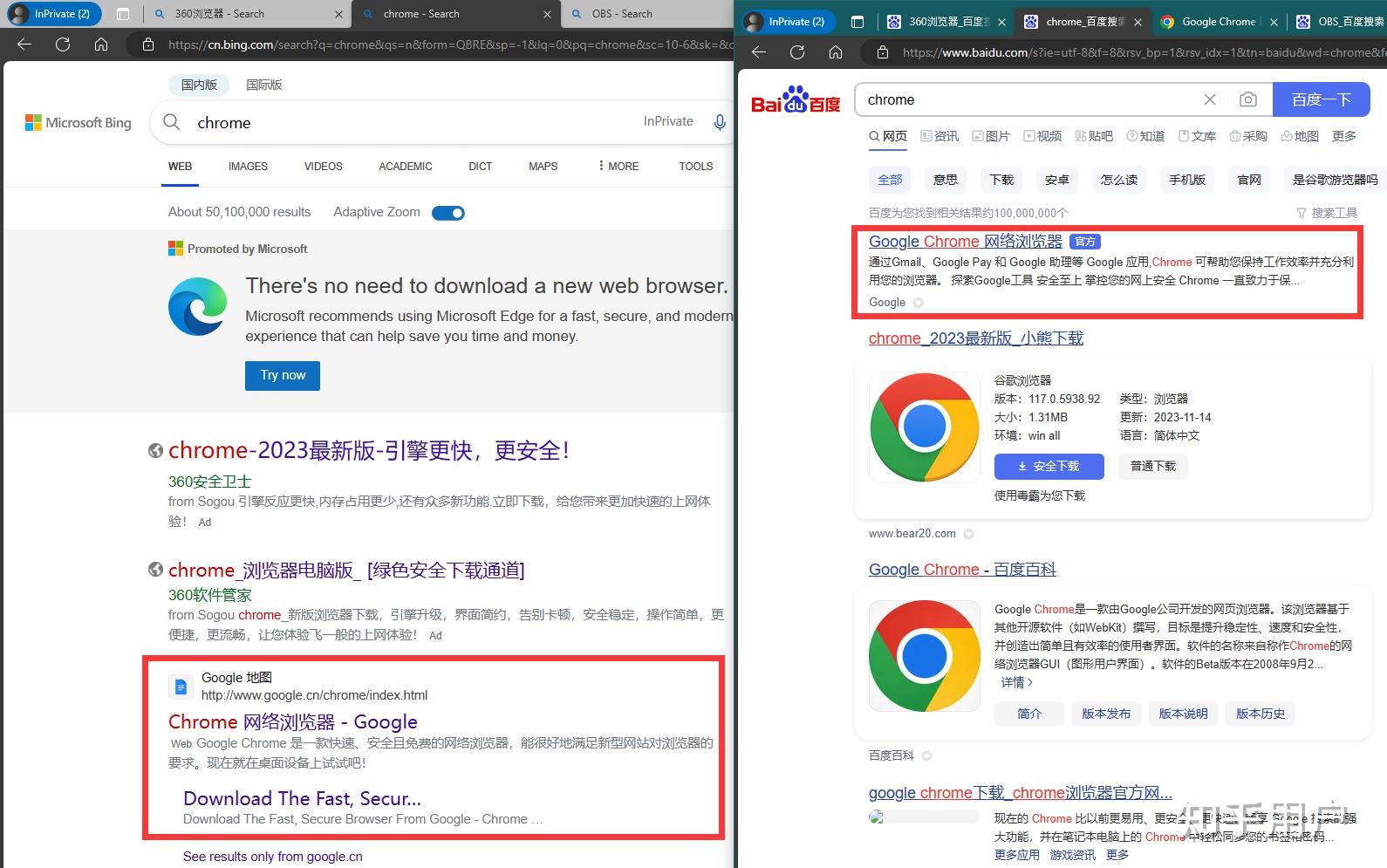This screenshot has width=1387, height=868.
Task: Expand Baidu 更多 categories
Action: click(1344, 136)
